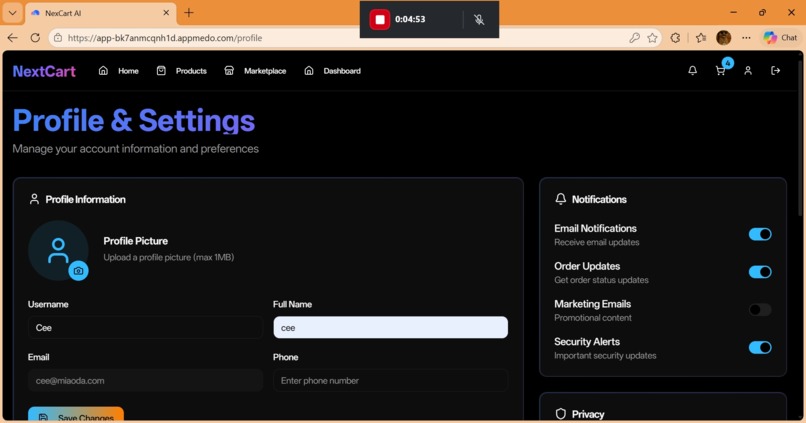This screenshot has width=806, height=423.
Task: Enable Marketing Emails toggle
Action: pyautogui.click(x=760, y=310)
